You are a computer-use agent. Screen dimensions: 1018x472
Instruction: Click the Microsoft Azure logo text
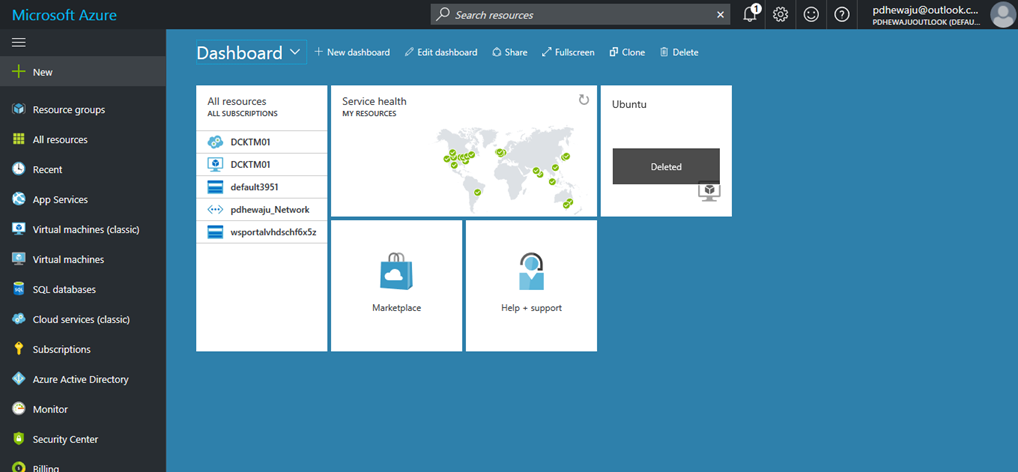(64, 14)
